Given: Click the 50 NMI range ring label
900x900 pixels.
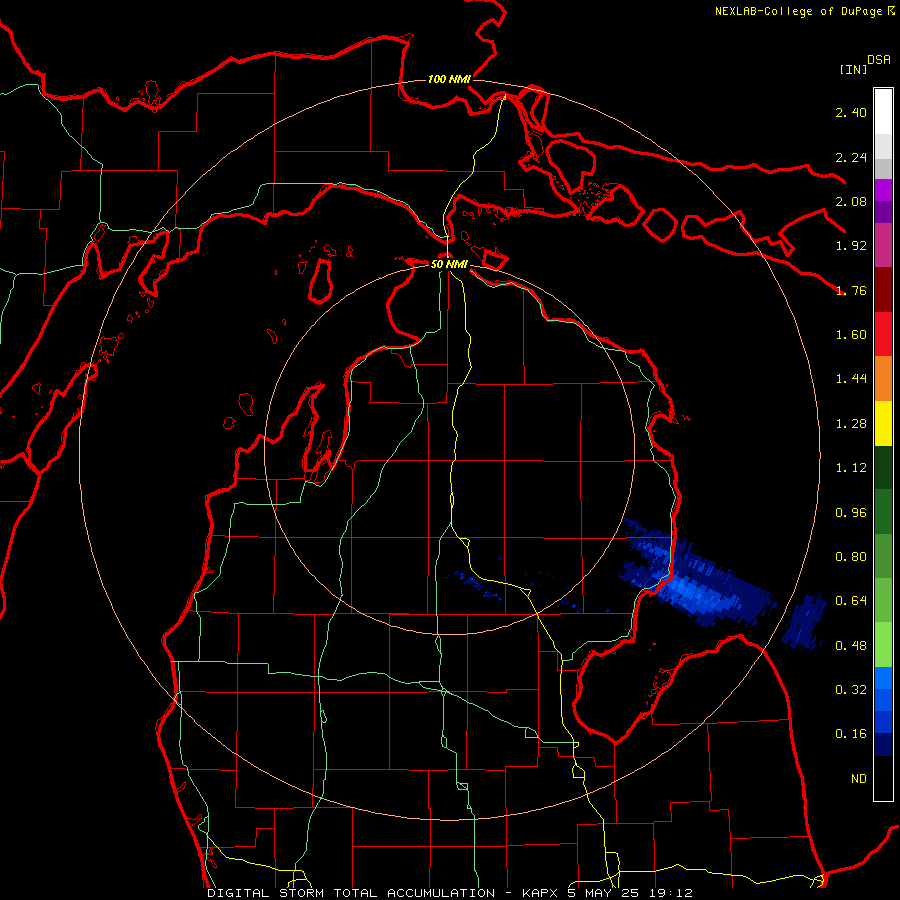Looking at the screenshot, I should click(x=449, y=264).
